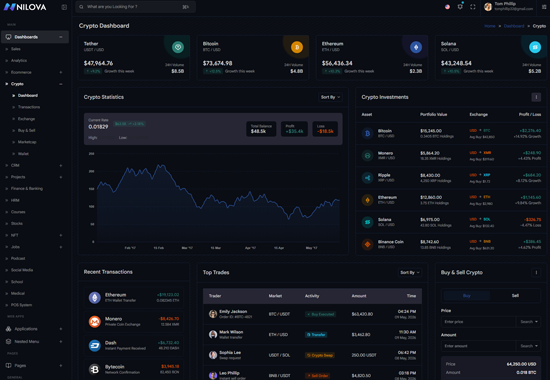Image resolution: width=550 pixels, height=380 pixels.
Task: Click the Buy Executed status badge
Action: point(321,314)
